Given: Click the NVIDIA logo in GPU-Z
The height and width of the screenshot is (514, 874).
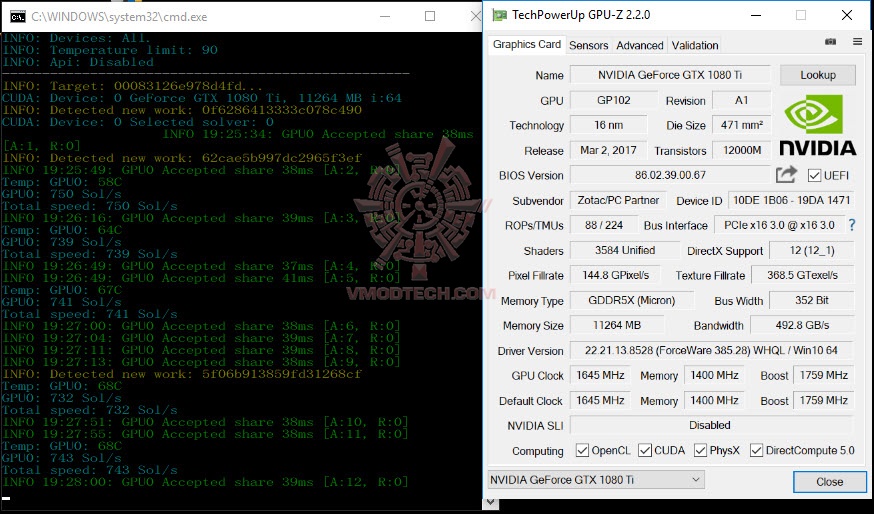Looking at the screenshot, I should (x=817, y=125).
